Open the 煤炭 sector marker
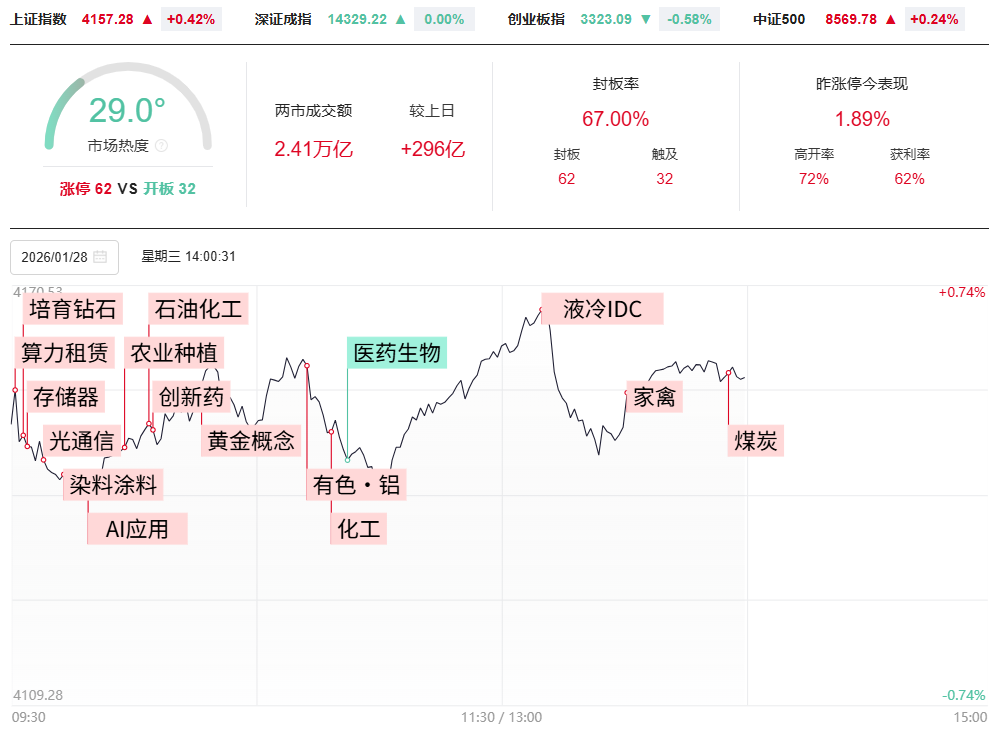Image resolution: width=1005 pixels, height=735 pixels. pyautogui.click(x=756, y=441)
